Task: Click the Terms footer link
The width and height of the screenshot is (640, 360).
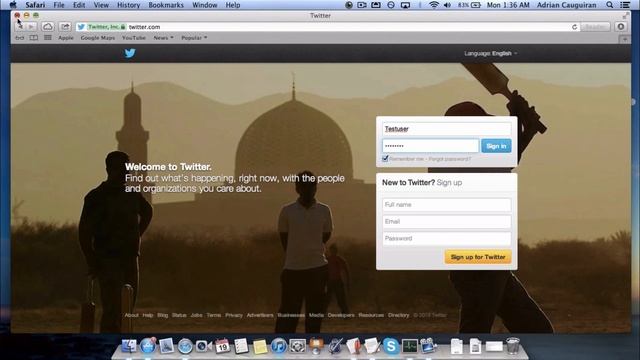Action: pos(214,315)
